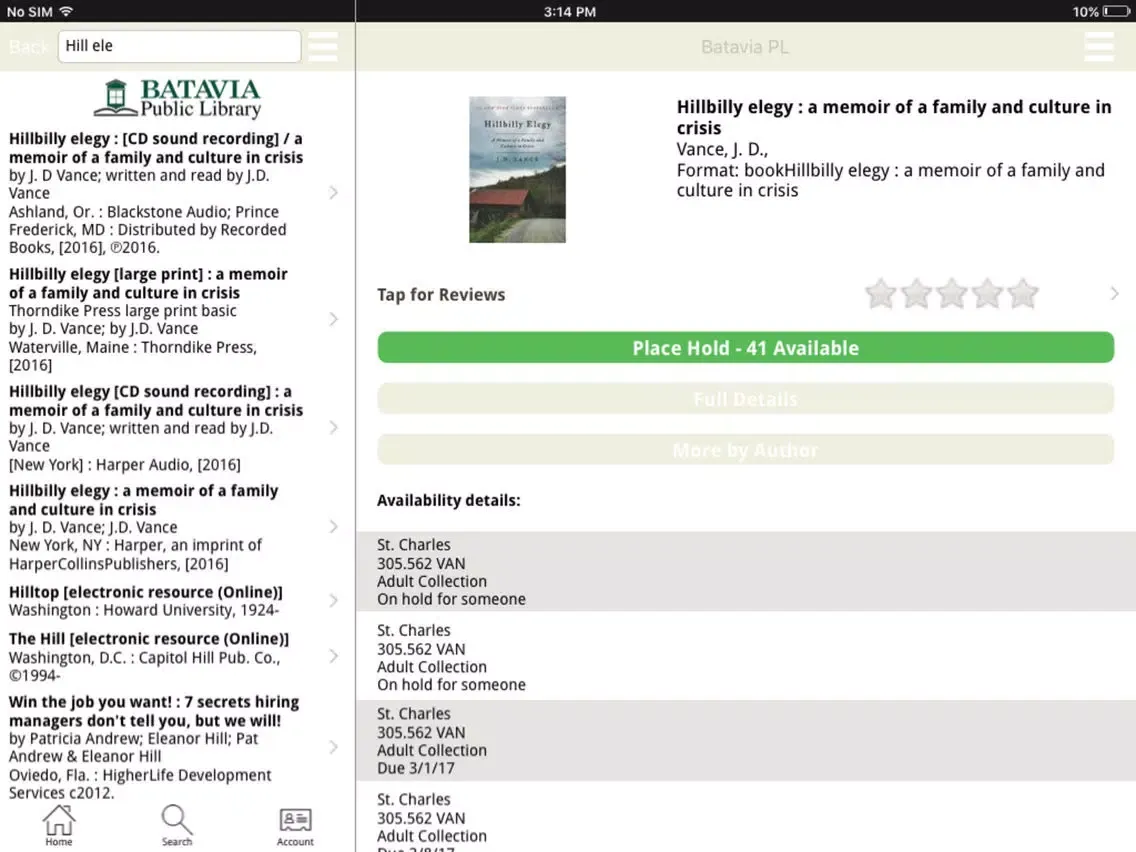Viewport: 1136px width, 852px height.
Task: Open the Search tab
Action: tap(177, 824)
